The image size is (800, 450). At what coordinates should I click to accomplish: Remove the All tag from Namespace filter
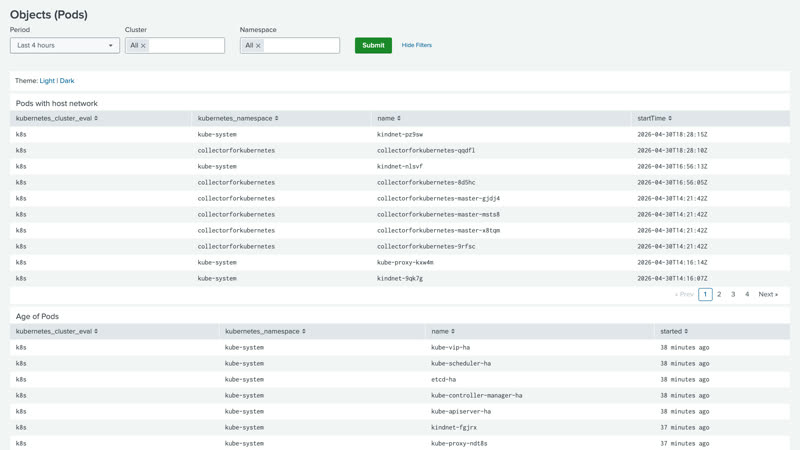point(258,46)
